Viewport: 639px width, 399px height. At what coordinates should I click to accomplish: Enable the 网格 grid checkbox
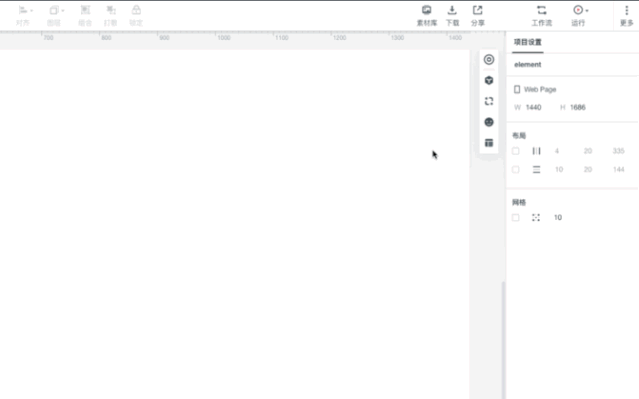click(516, 217)
